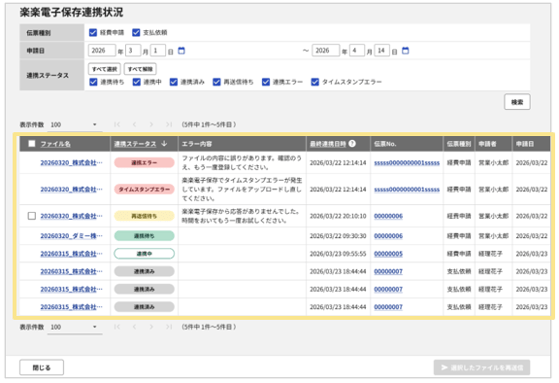Check the select-all checkbox in table header

pos(32,143)
